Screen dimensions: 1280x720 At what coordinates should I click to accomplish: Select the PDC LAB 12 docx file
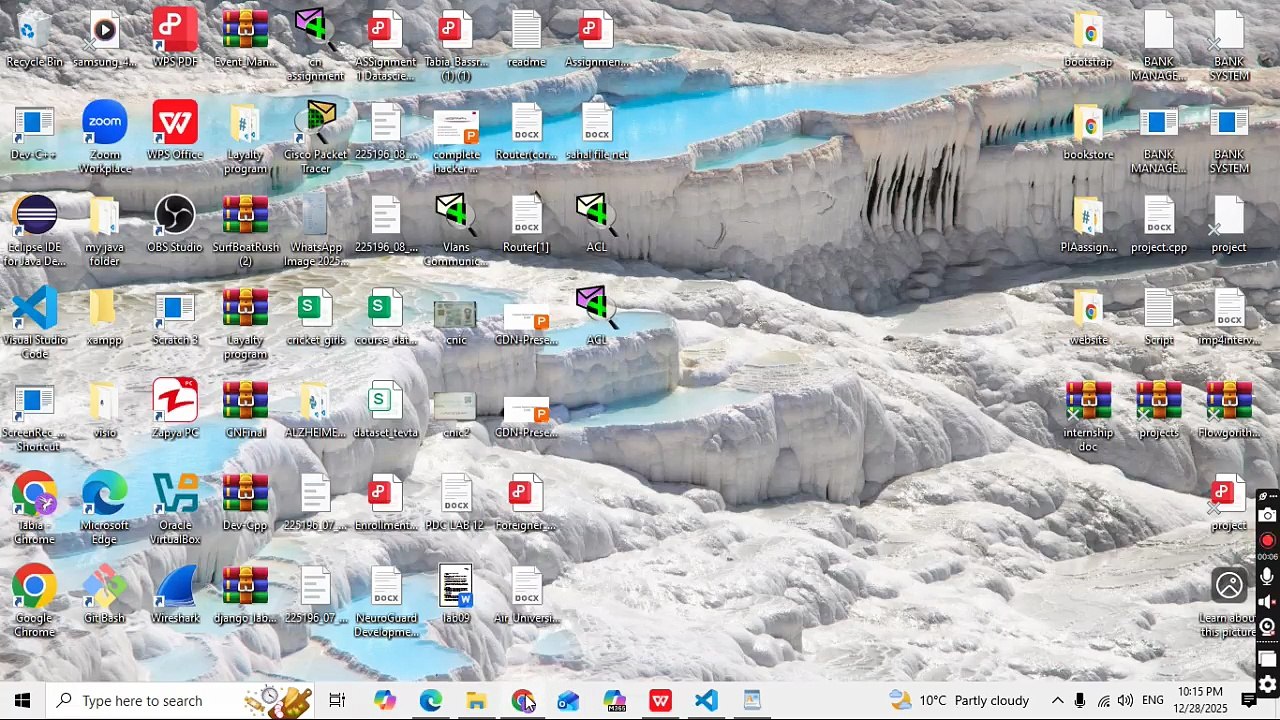[x=456, y=504]
